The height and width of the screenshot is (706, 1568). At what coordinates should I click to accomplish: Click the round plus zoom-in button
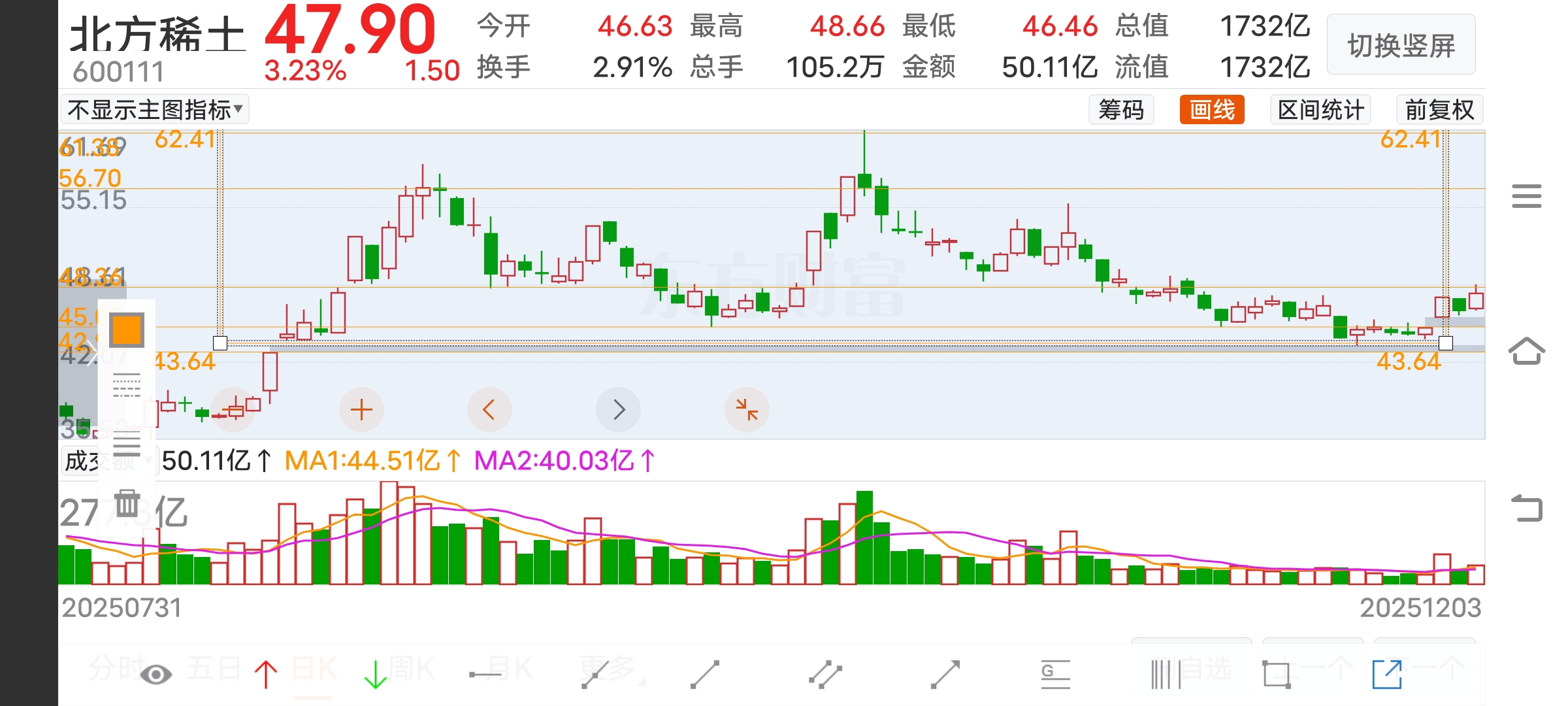coord(361,410)
